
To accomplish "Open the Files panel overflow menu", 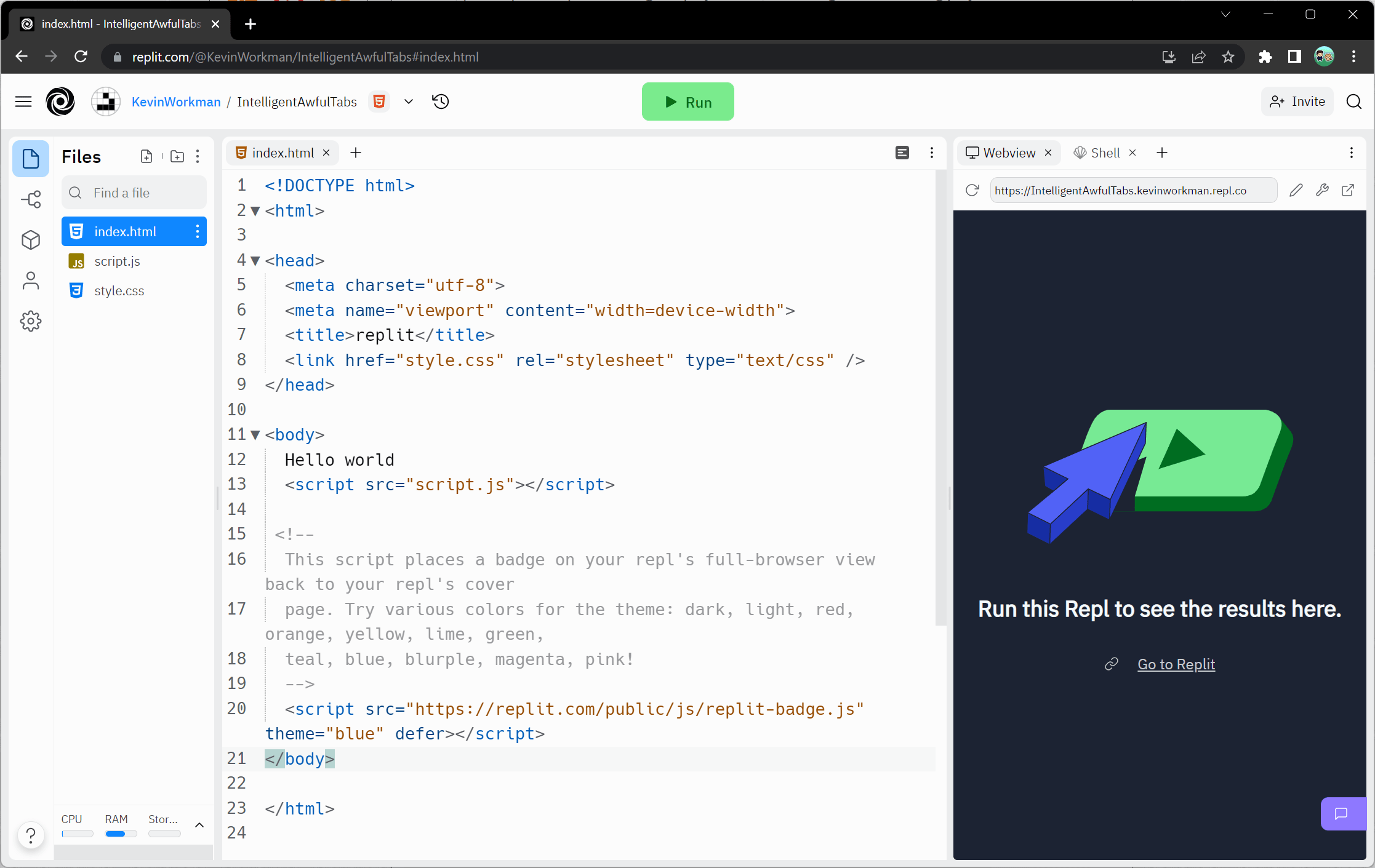I will click(x=198, y=156).
